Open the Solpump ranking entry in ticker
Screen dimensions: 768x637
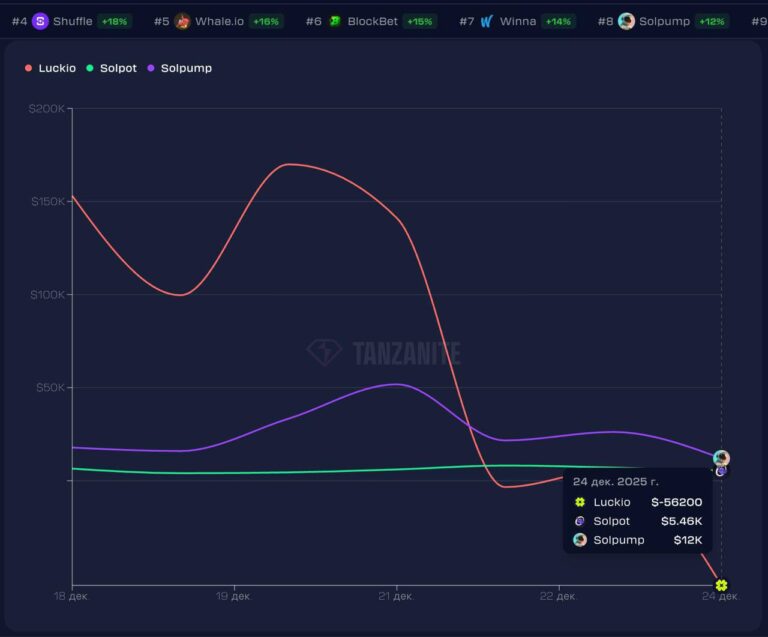(x=663, y=21)
